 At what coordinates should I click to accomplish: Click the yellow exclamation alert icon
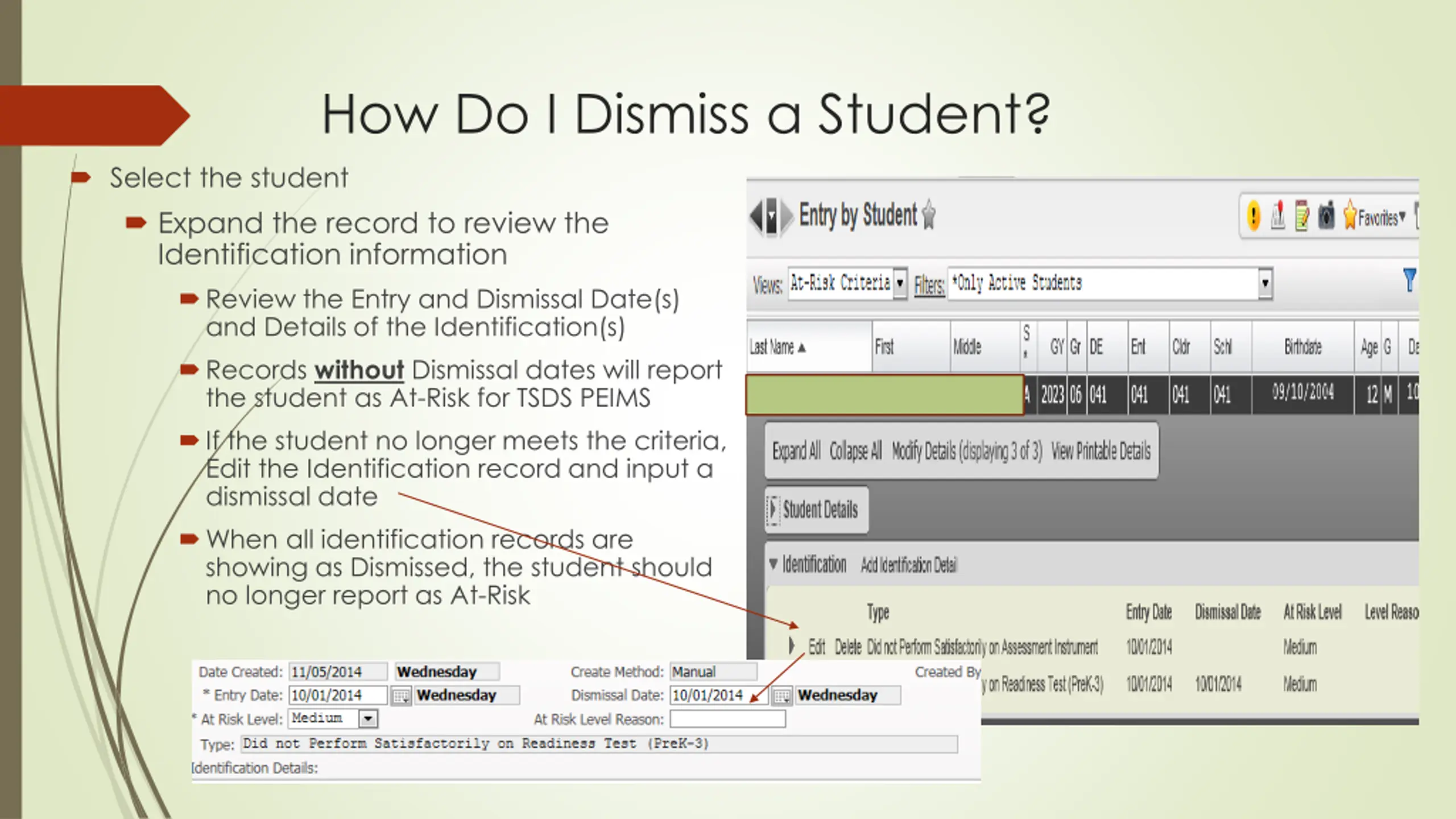1254,216
